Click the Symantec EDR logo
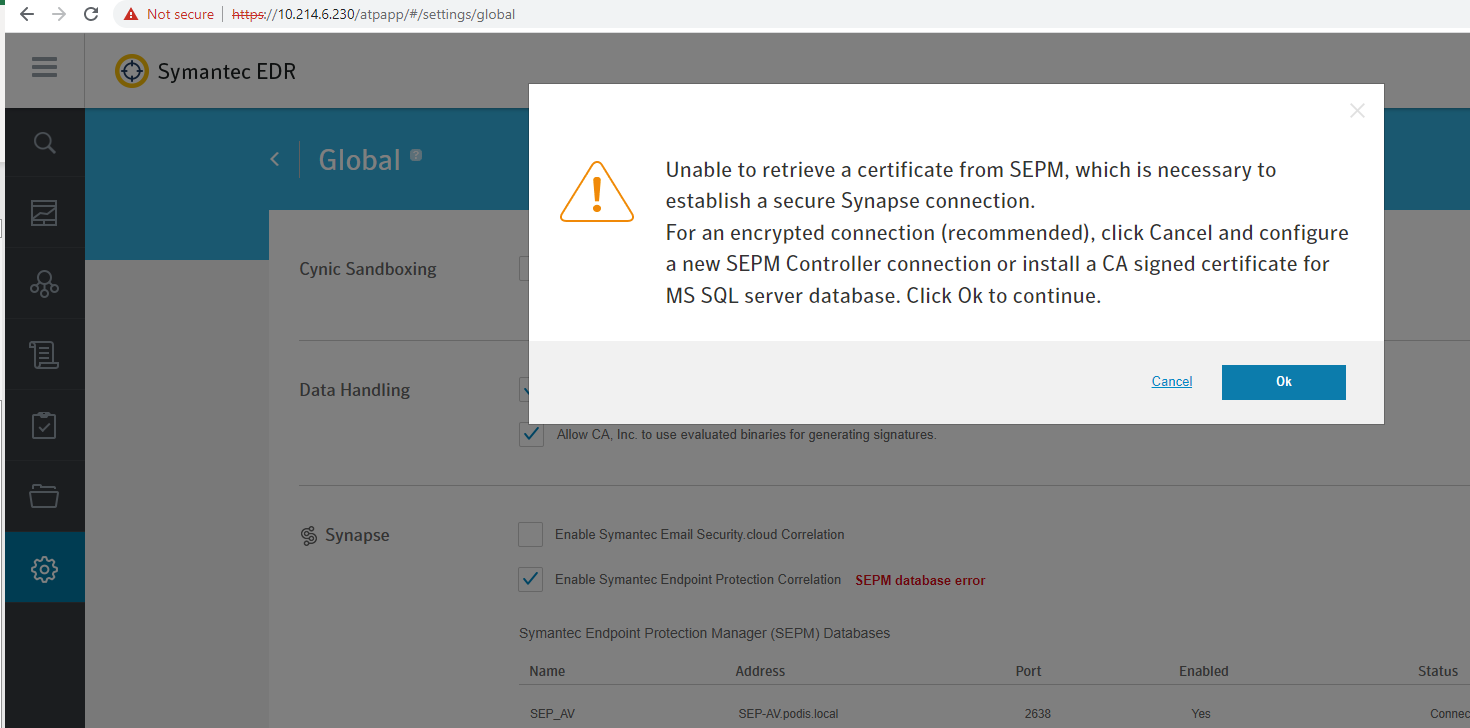The width and height of the screenshot is (1470, 728). 131,71
